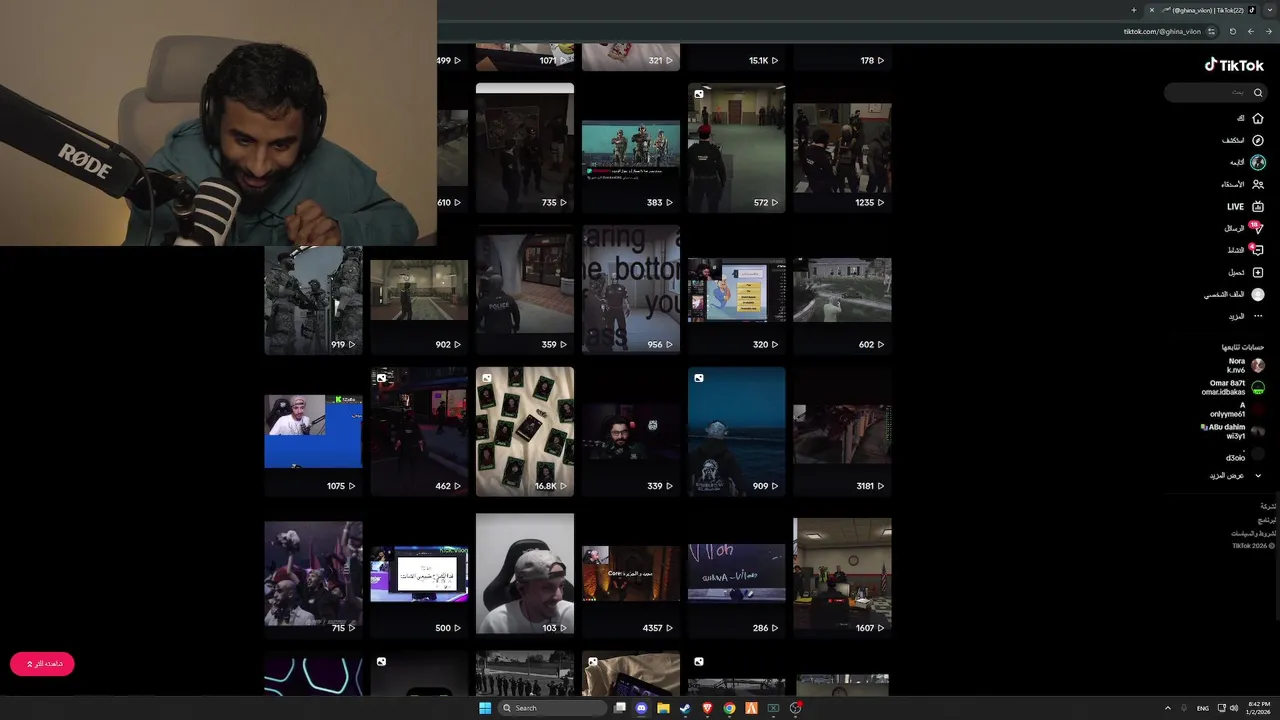Click the pink pill button at bottom left

[42, 664]
